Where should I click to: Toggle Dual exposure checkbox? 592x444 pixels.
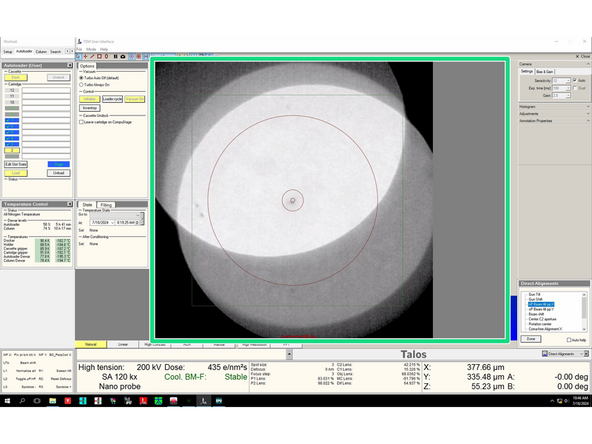coord(575,88)
